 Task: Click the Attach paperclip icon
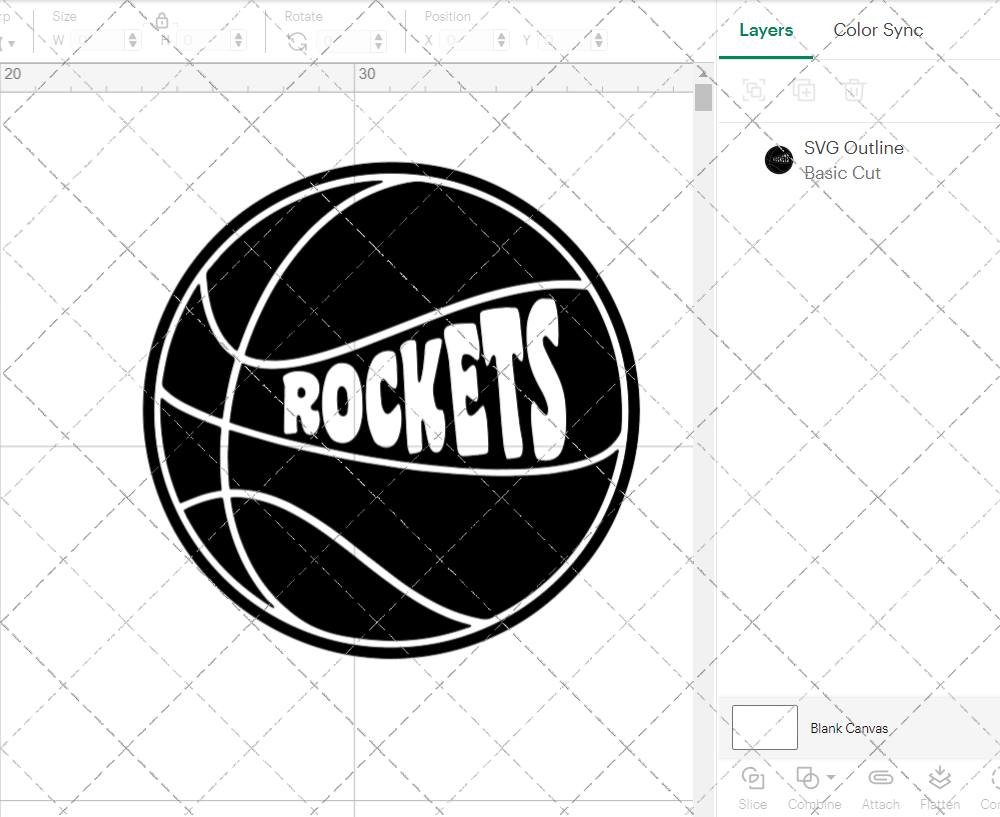click(x=880, y=778)
